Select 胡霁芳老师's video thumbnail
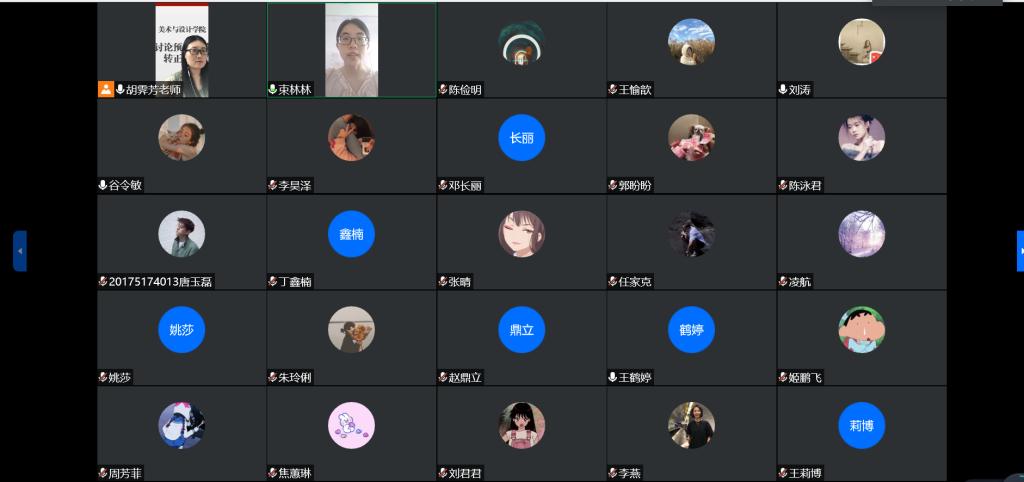The image size is (1024, 482). [182, 50]
